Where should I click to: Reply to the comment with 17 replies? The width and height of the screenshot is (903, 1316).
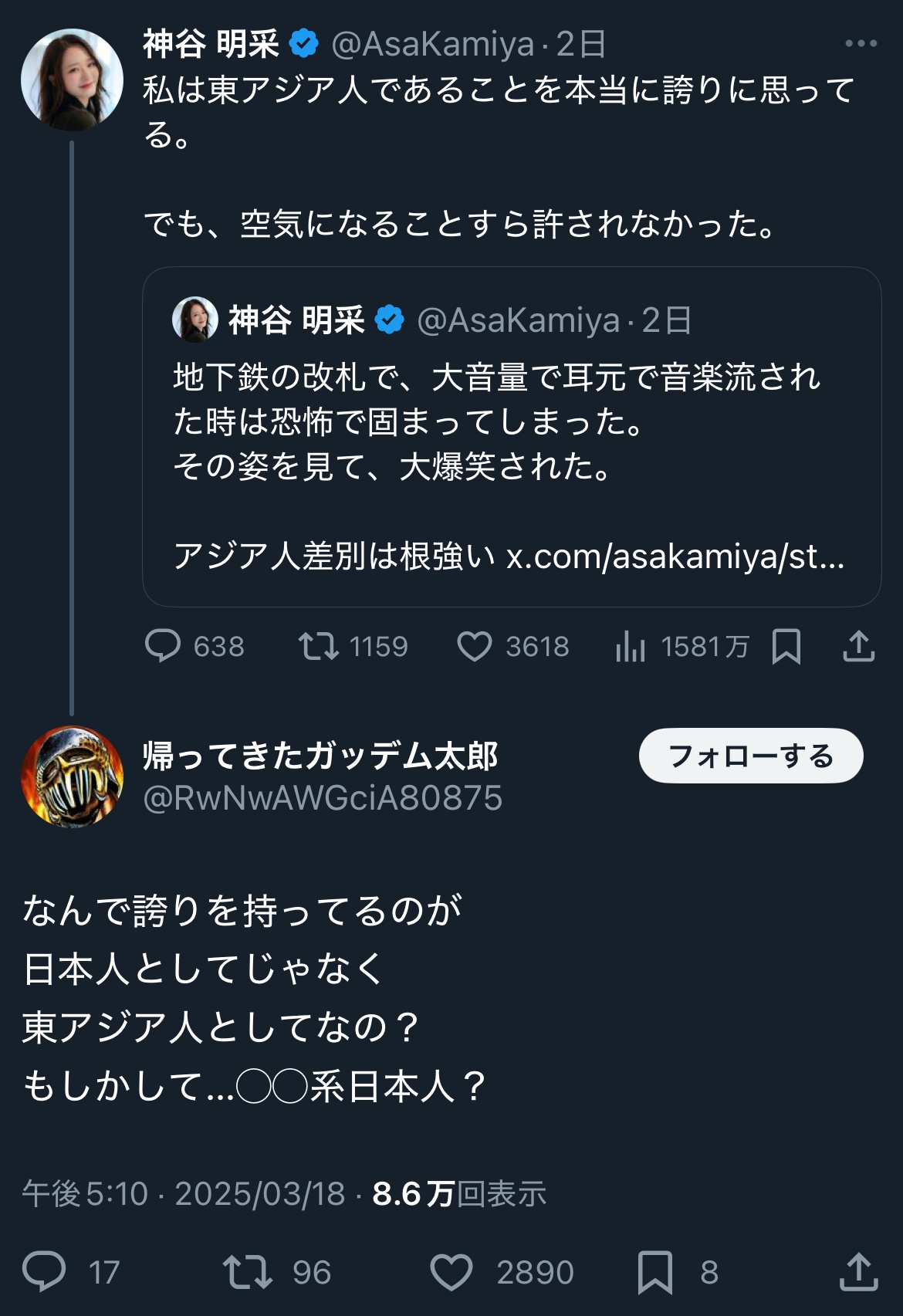(x=44, y=1271)
